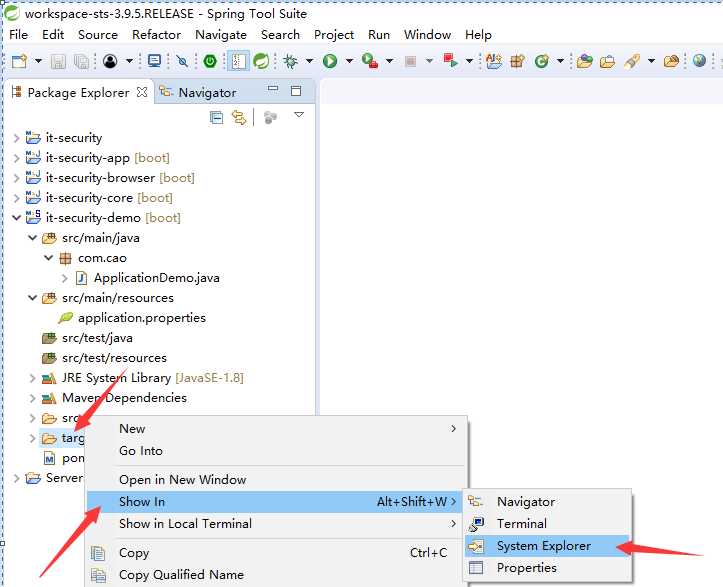Click the New Java Class green icon
The image size is (723, 587).
point(542,61)
